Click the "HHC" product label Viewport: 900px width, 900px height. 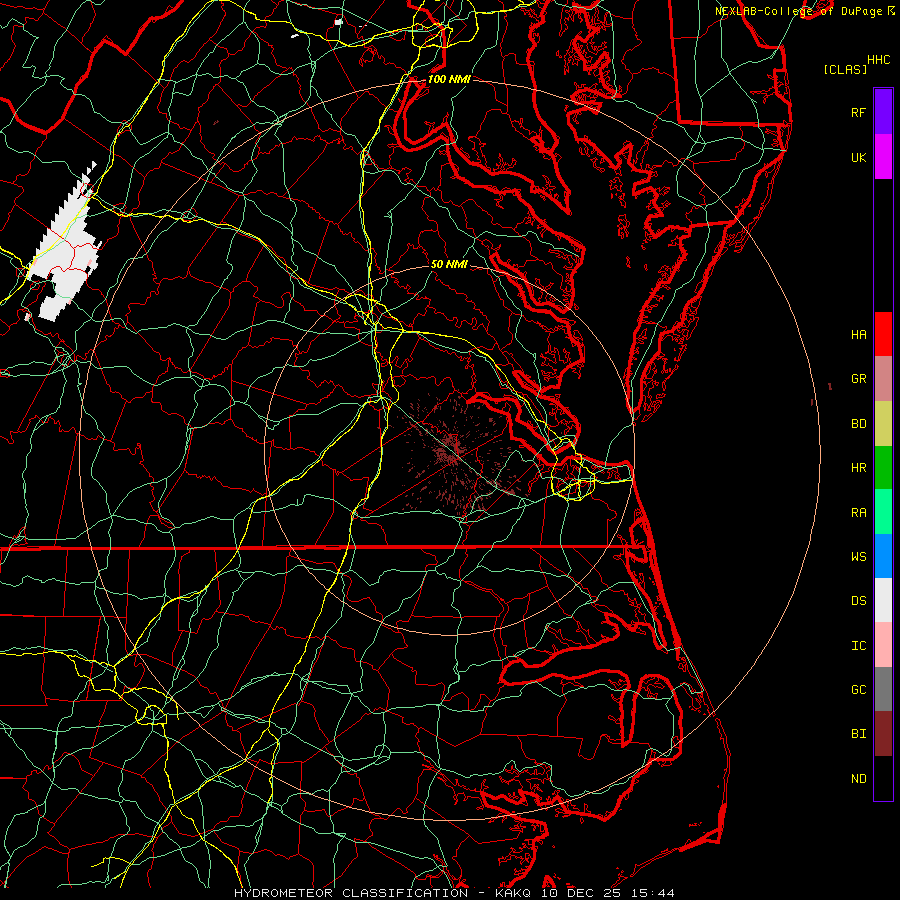[x=878, y=60]
